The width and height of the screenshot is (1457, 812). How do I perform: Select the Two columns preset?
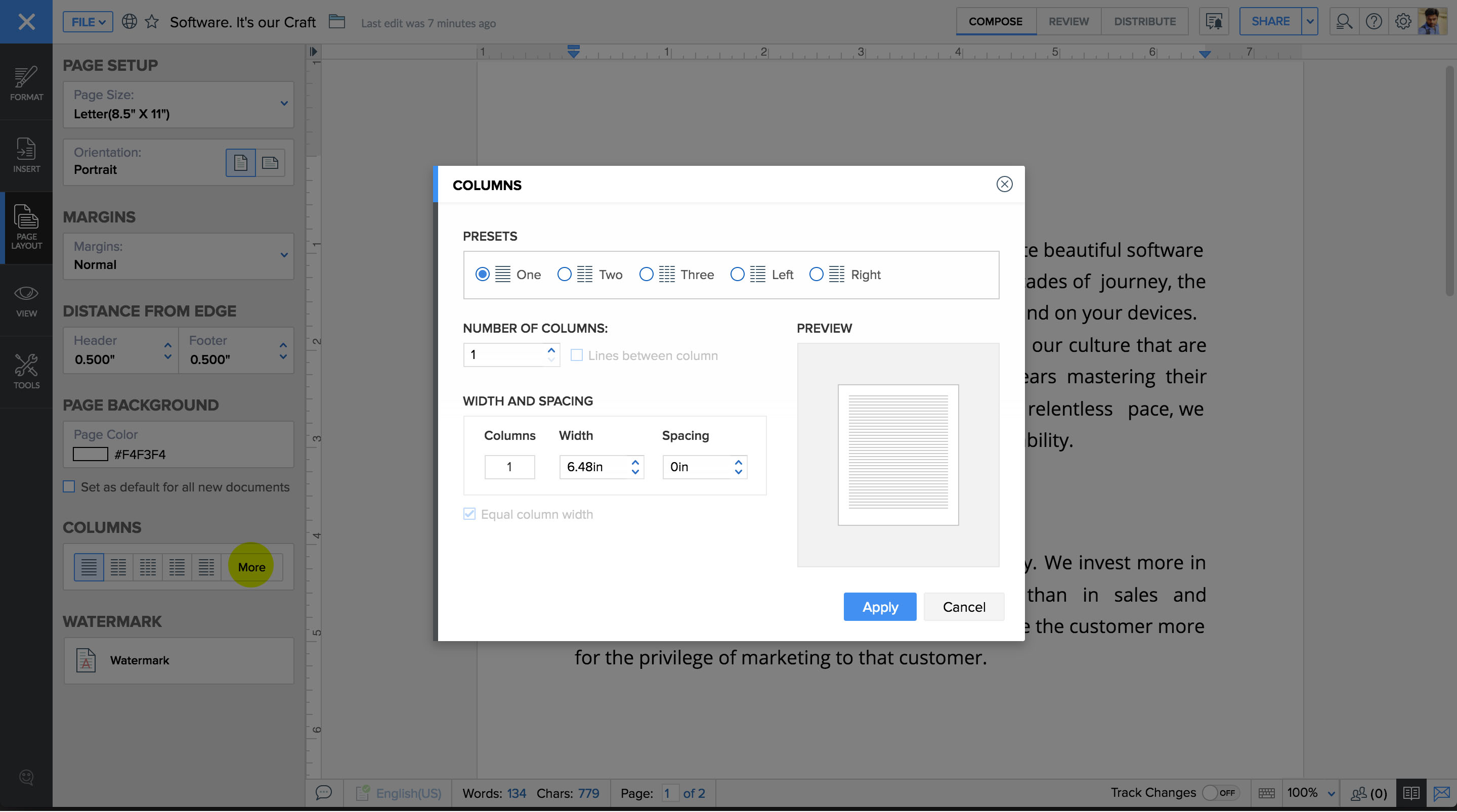pyautogui.click(x=564, y=274)
